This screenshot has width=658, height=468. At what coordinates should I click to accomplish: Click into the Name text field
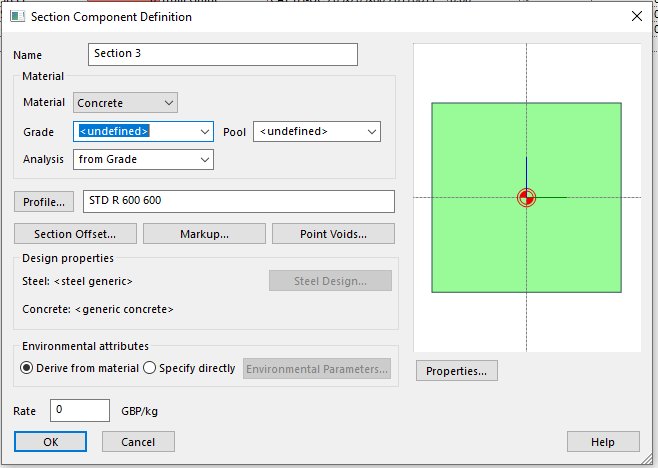[222, 54]
